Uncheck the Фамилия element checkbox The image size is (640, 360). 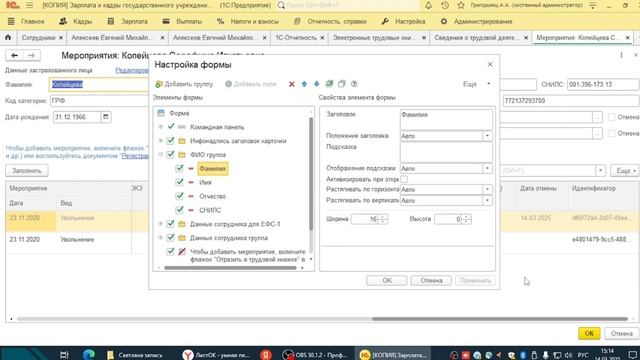coord(180,168)
